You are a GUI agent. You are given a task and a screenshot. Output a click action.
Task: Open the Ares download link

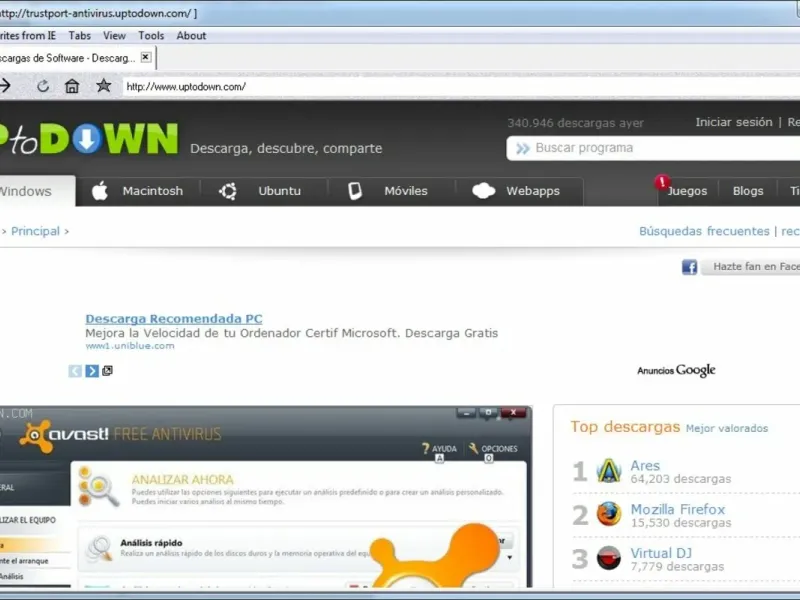coord(645,465)
